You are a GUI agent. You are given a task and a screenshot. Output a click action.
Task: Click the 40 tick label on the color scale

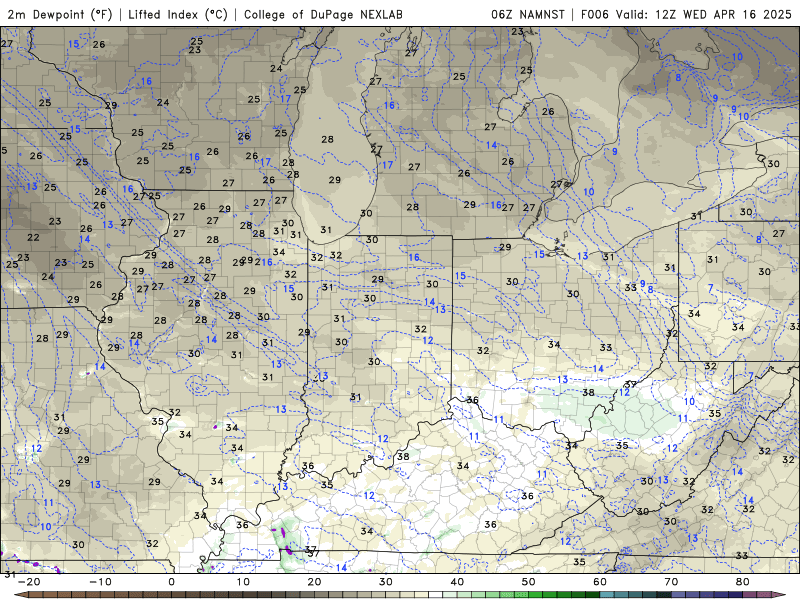(x=457, y=582)
